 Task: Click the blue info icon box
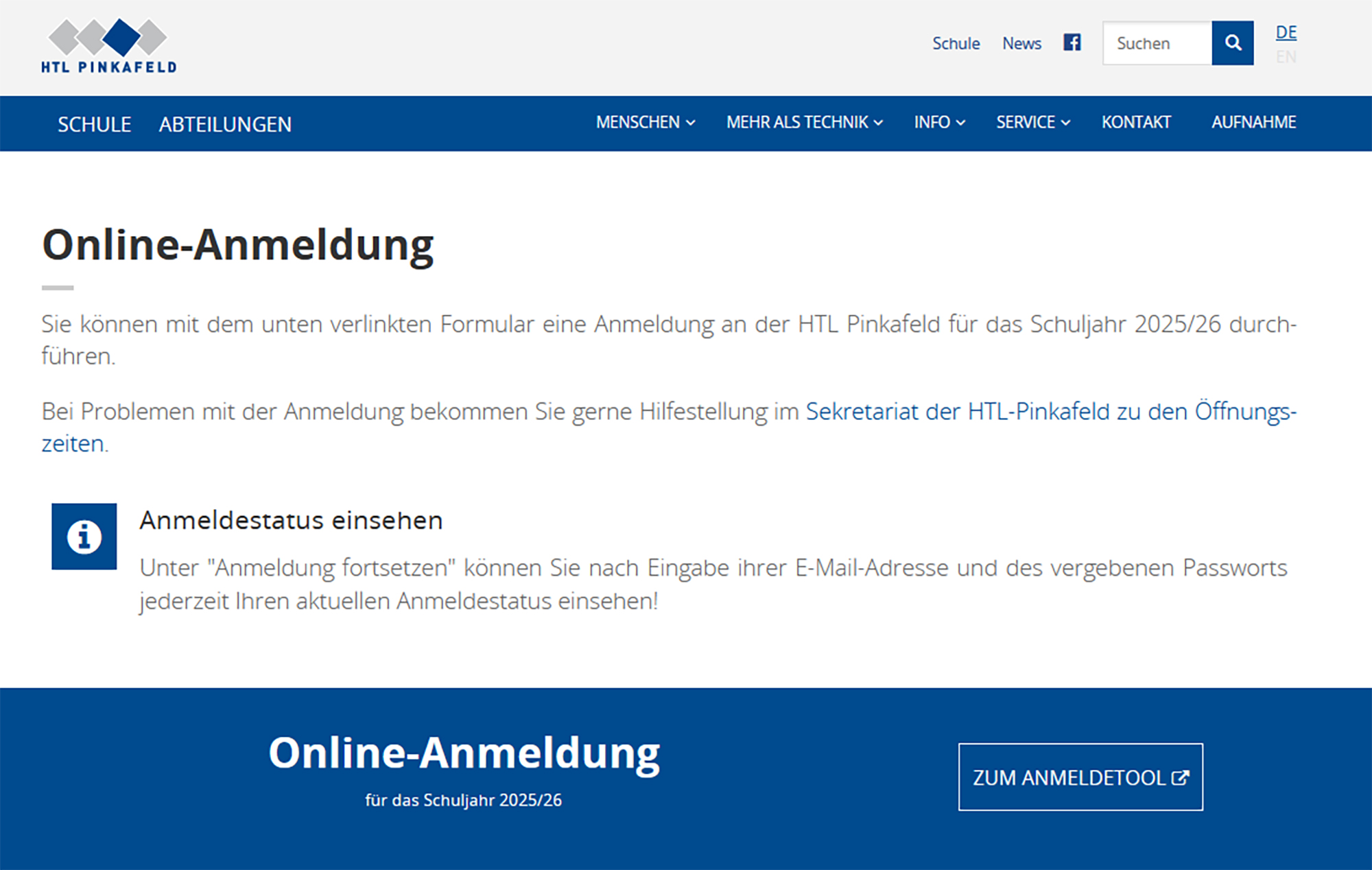tap(84, 536)
